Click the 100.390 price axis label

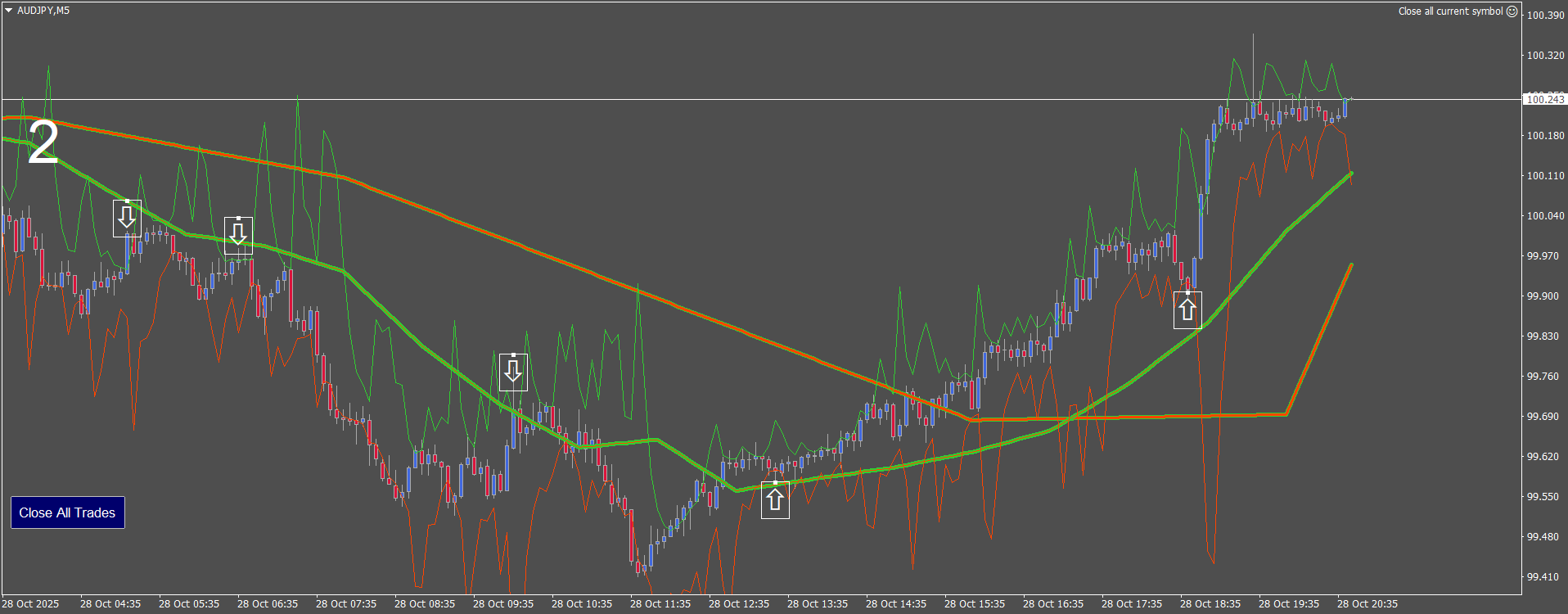[1545, 16]
